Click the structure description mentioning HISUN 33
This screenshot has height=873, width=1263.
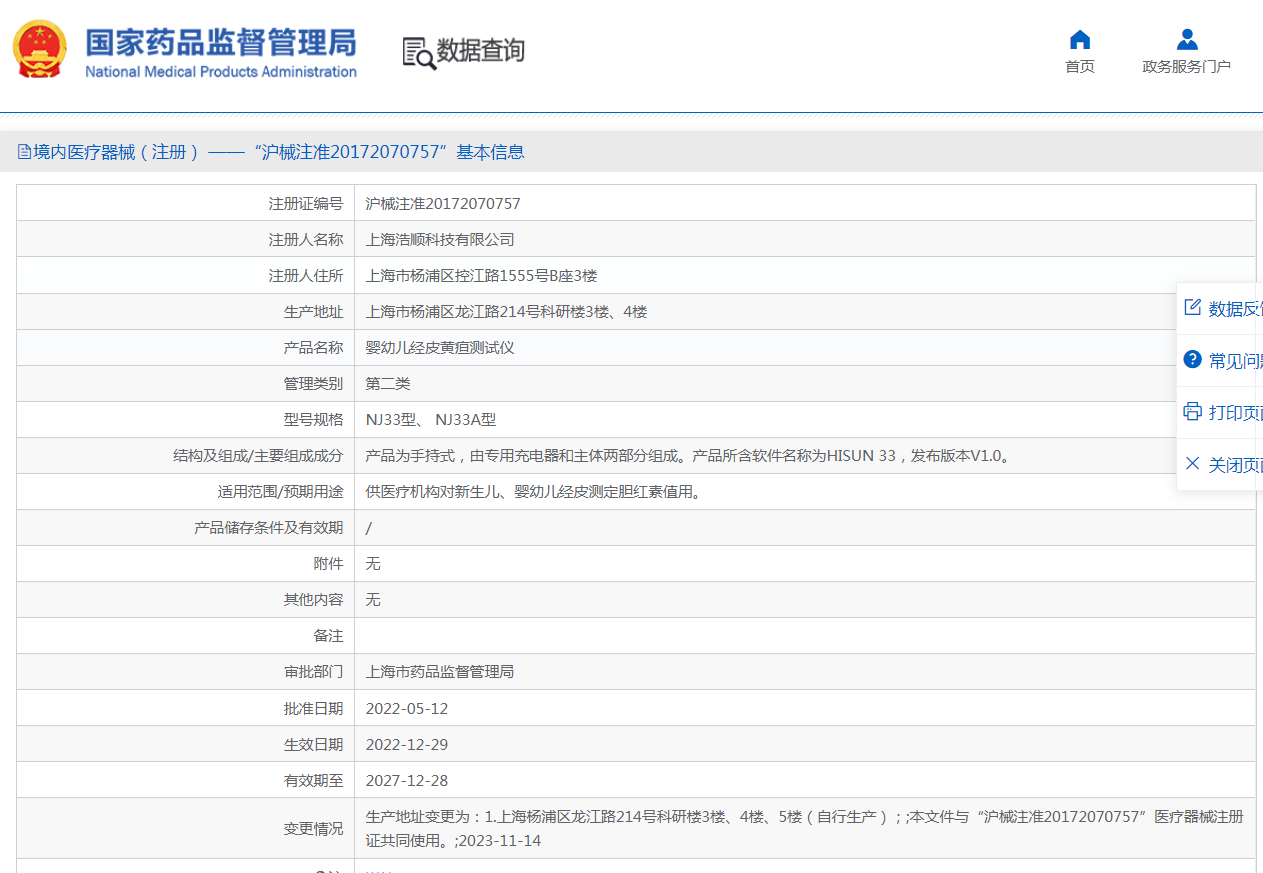[x=690, y=455]
